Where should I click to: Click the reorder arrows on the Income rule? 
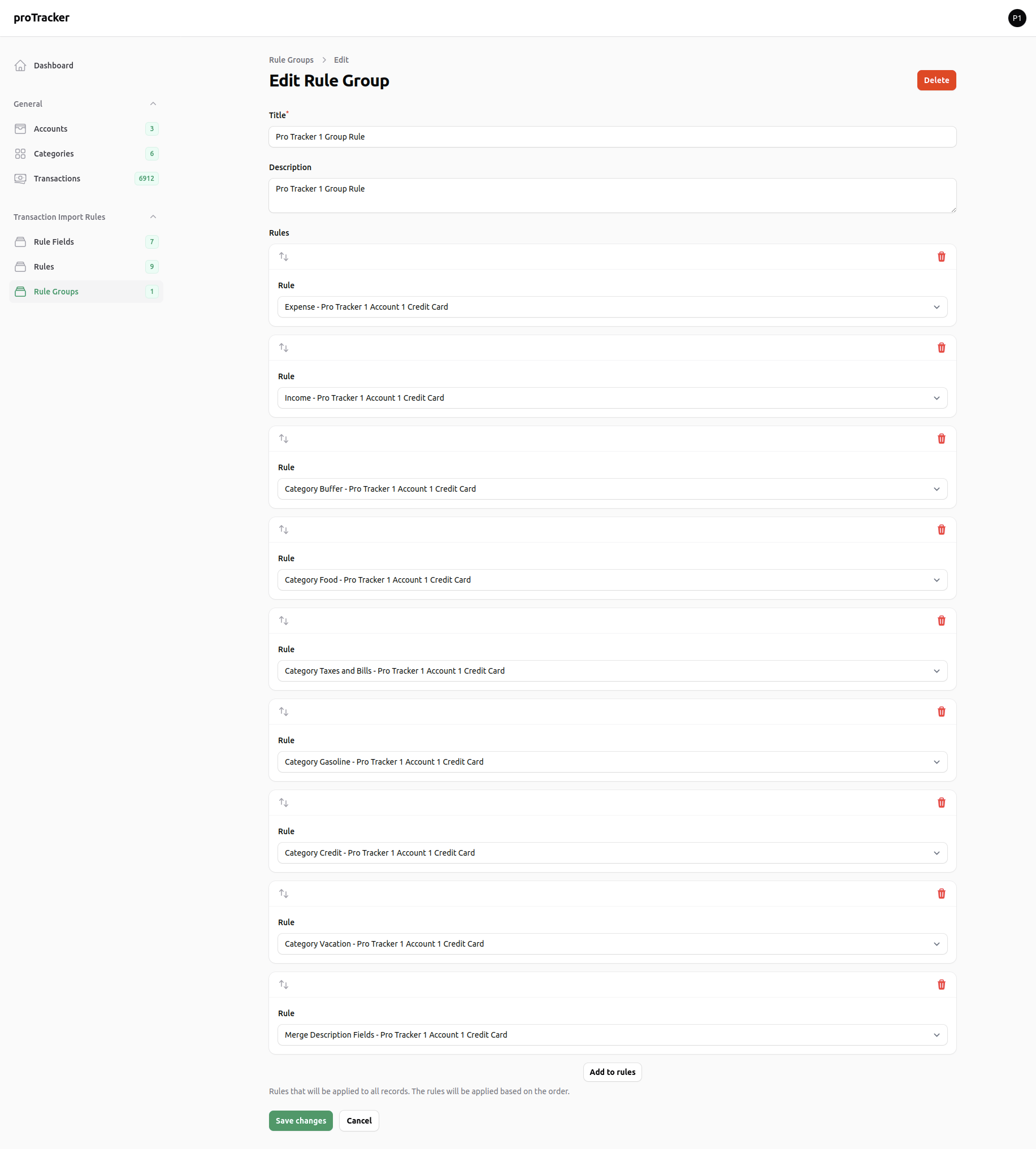click(284, 348)
